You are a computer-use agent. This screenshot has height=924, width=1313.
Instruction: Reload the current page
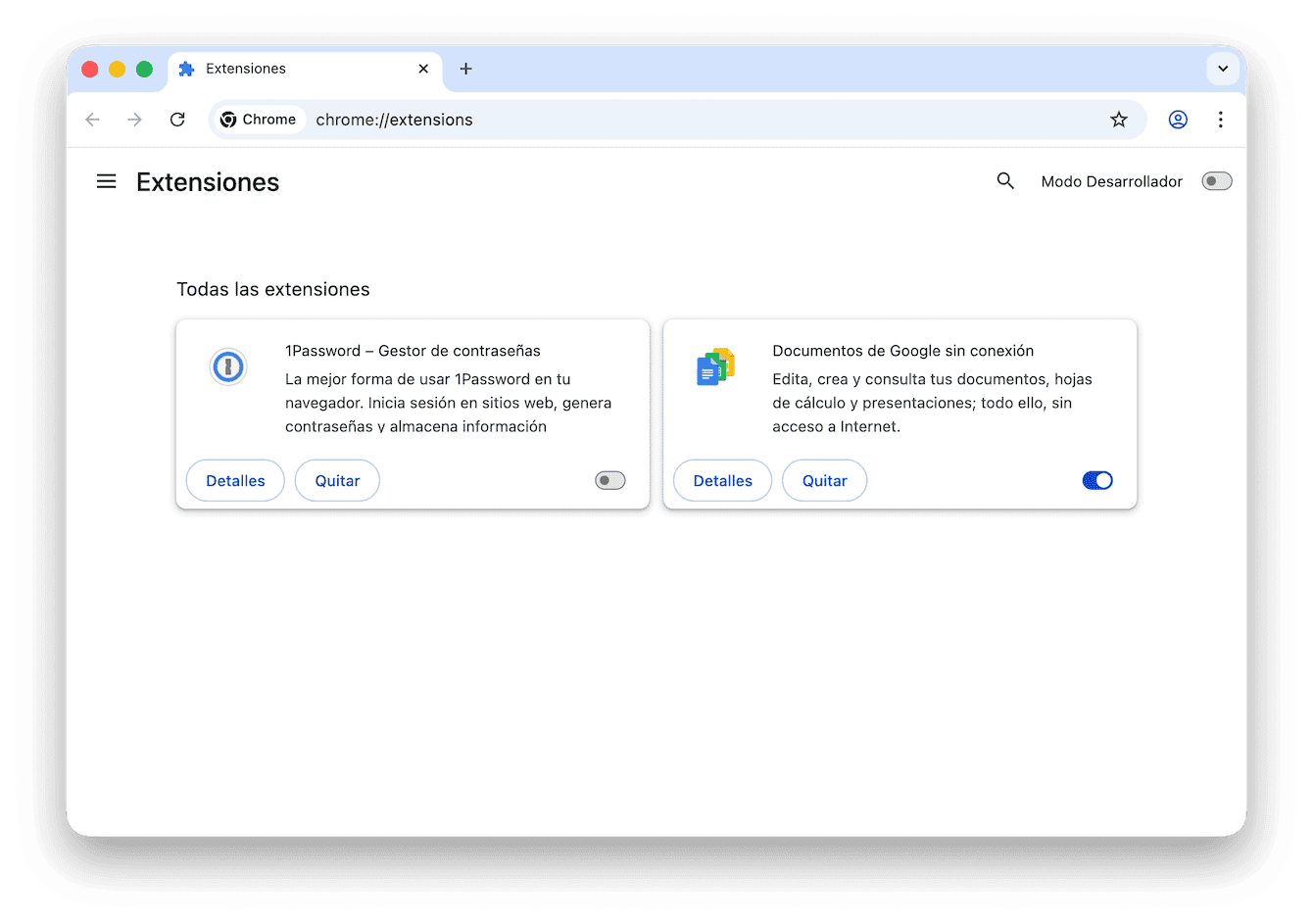(177, 119)
